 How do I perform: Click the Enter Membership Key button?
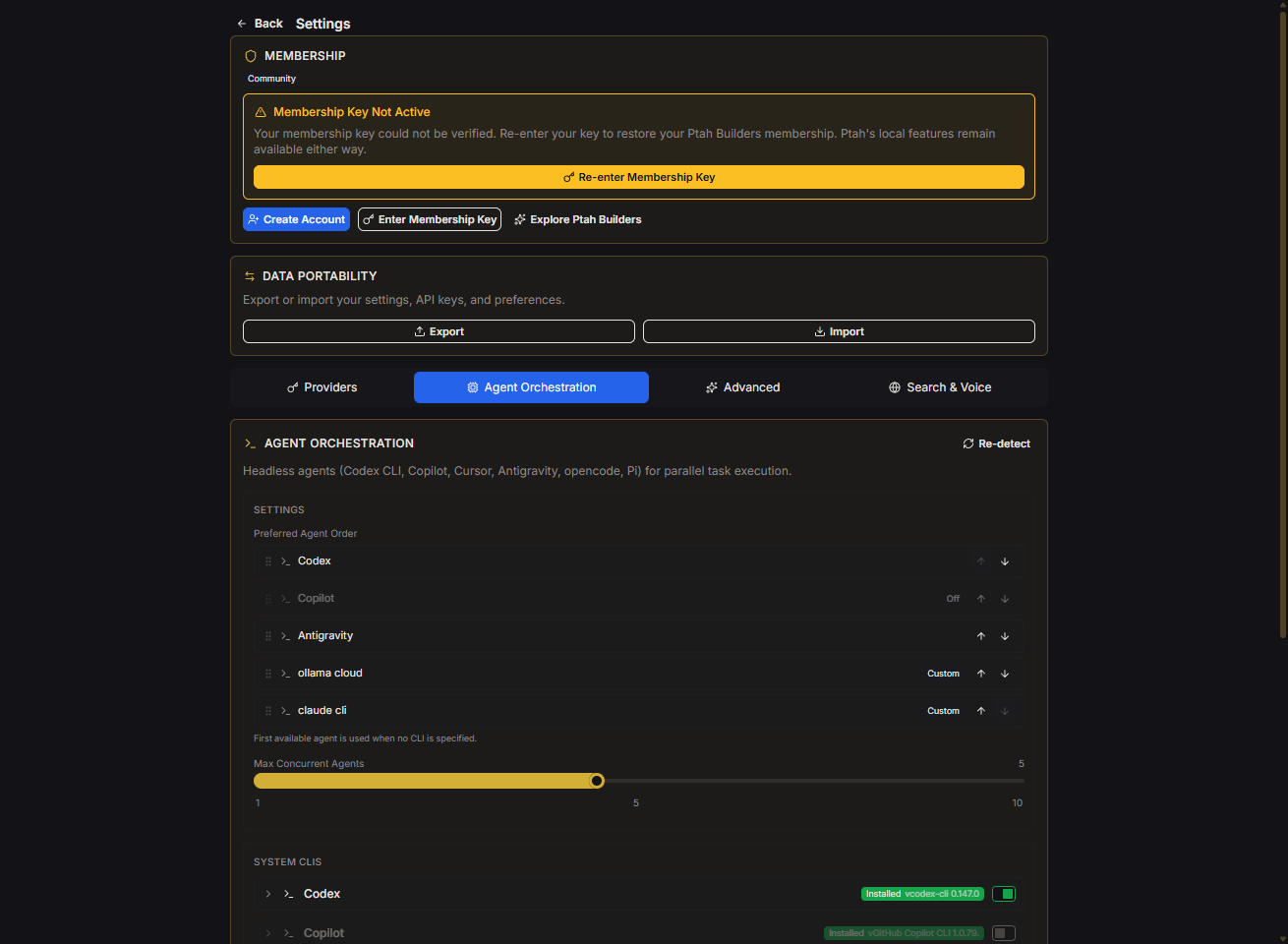click(x=430, y=219)
